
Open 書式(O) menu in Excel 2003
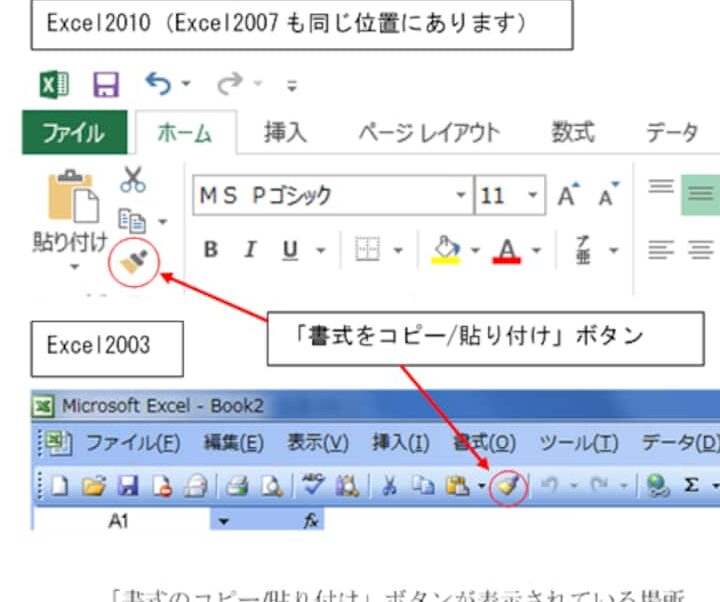click(484, 443)
